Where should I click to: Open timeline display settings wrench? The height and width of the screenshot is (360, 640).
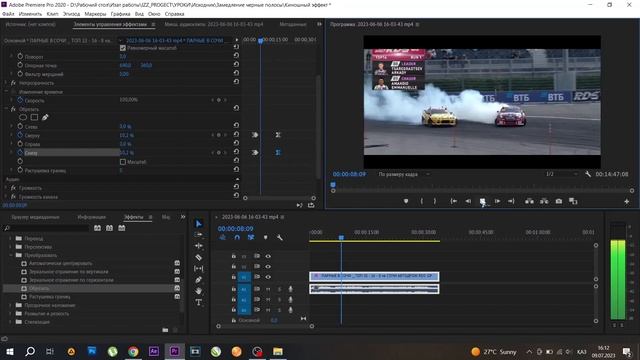coord(280,238)
